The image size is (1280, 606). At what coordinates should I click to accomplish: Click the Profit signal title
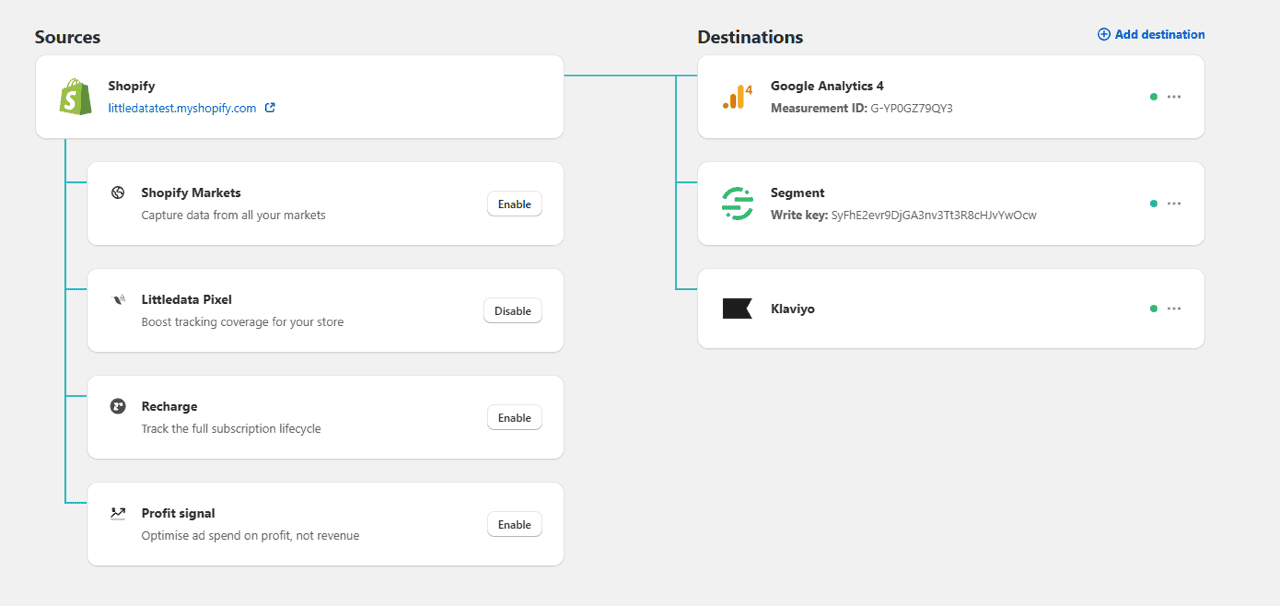(178, 513)
